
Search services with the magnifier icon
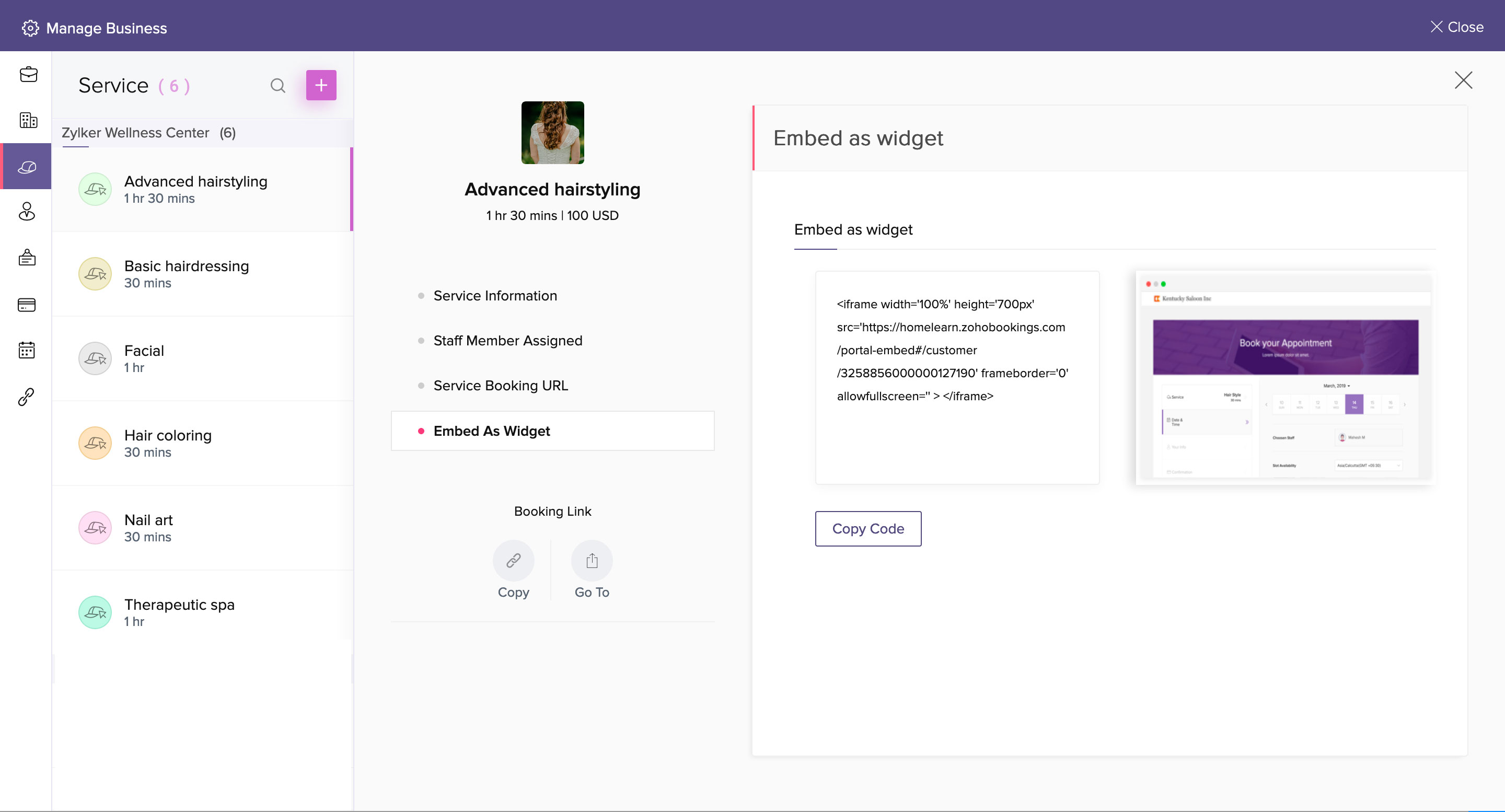[x=277, y=86]
